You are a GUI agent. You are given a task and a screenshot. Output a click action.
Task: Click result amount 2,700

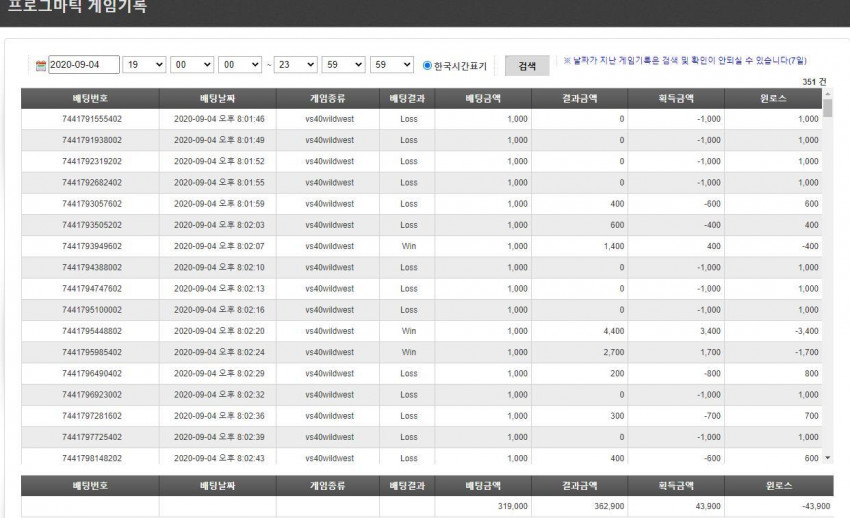pos(614,352)
